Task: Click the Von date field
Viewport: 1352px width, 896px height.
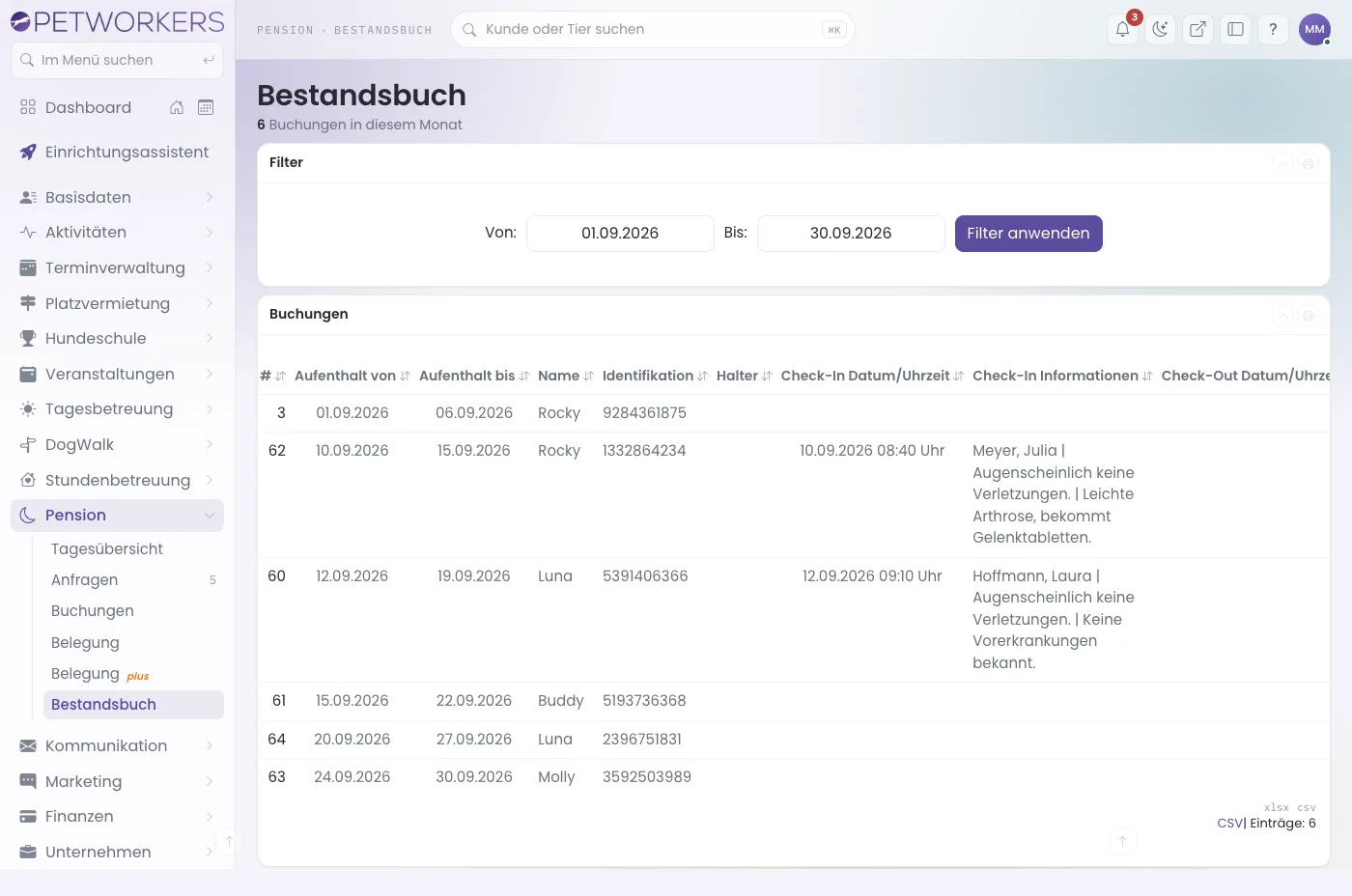Action: pyautogui.click(x=620, y=234)
